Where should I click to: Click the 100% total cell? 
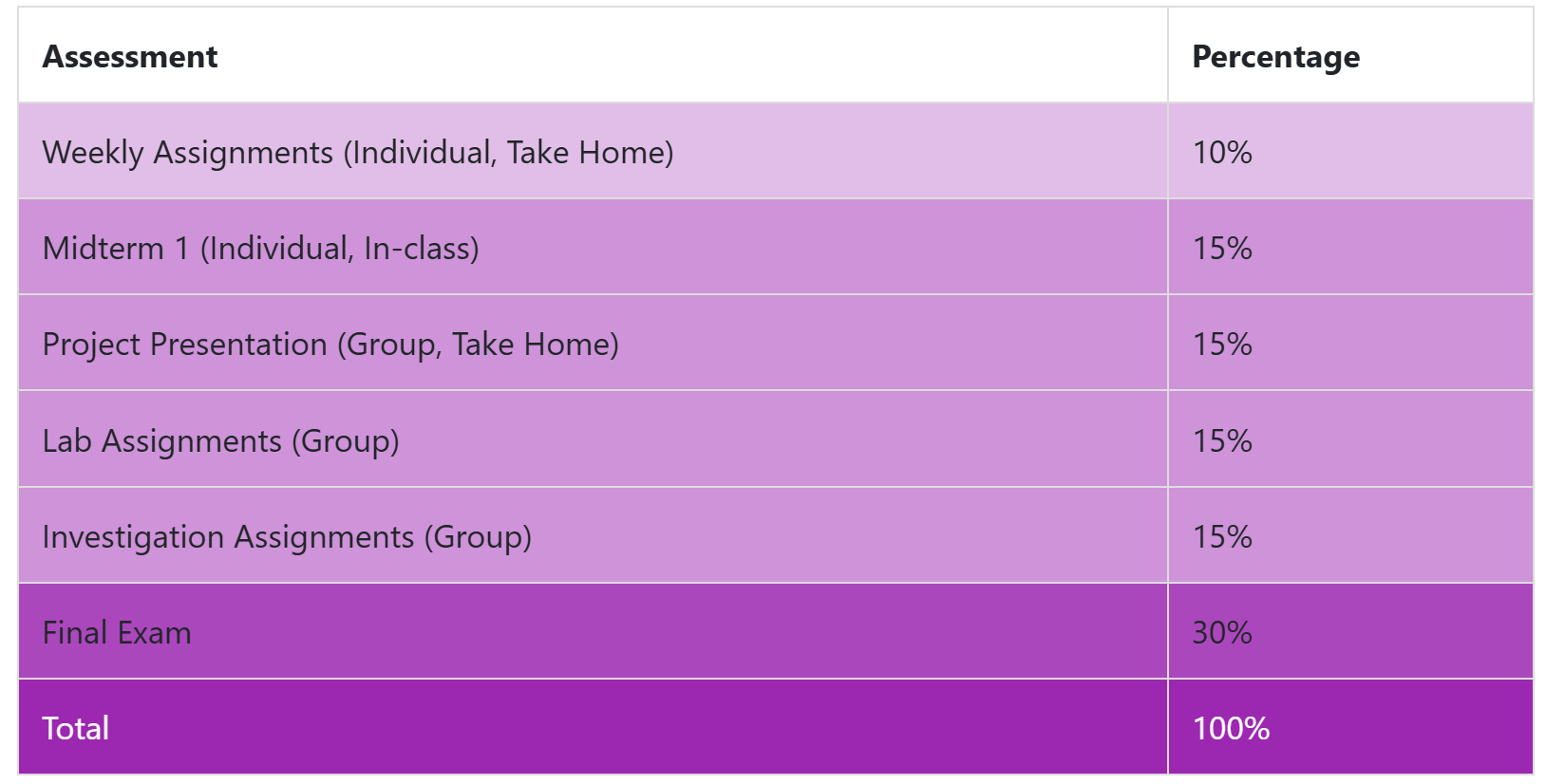coord(1231,729)
